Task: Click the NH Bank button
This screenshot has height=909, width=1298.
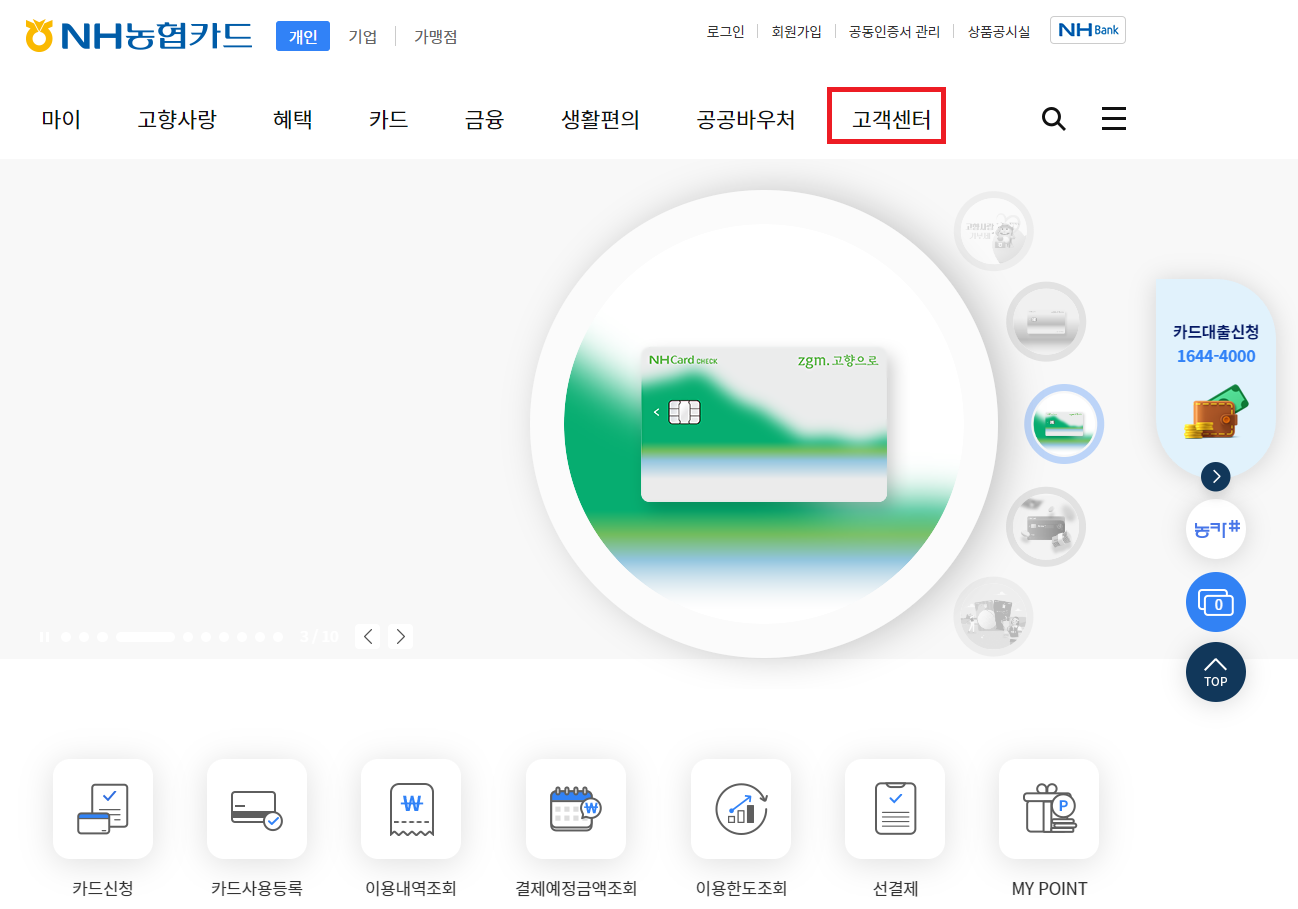Action: (x=1088, y=30)
